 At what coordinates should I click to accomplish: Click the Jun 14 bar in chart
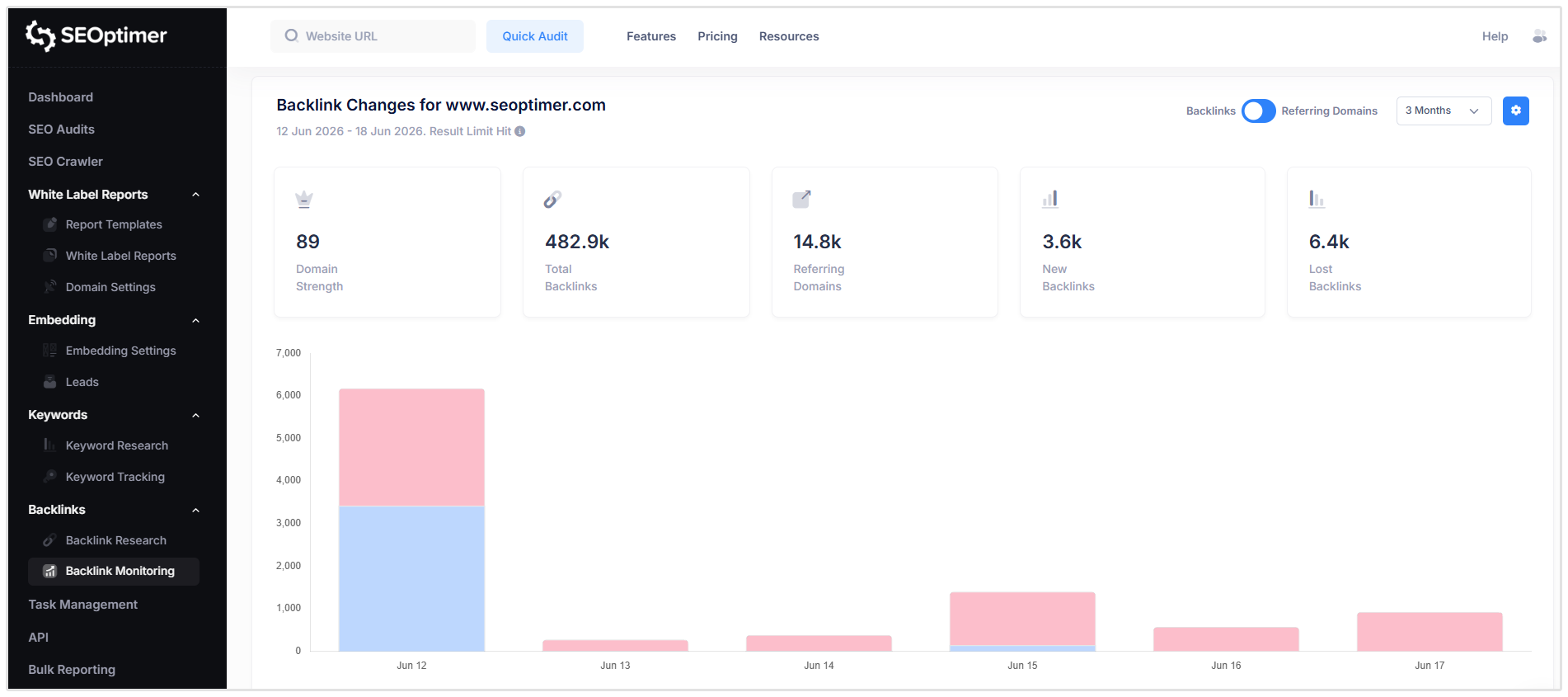[819, 643]
